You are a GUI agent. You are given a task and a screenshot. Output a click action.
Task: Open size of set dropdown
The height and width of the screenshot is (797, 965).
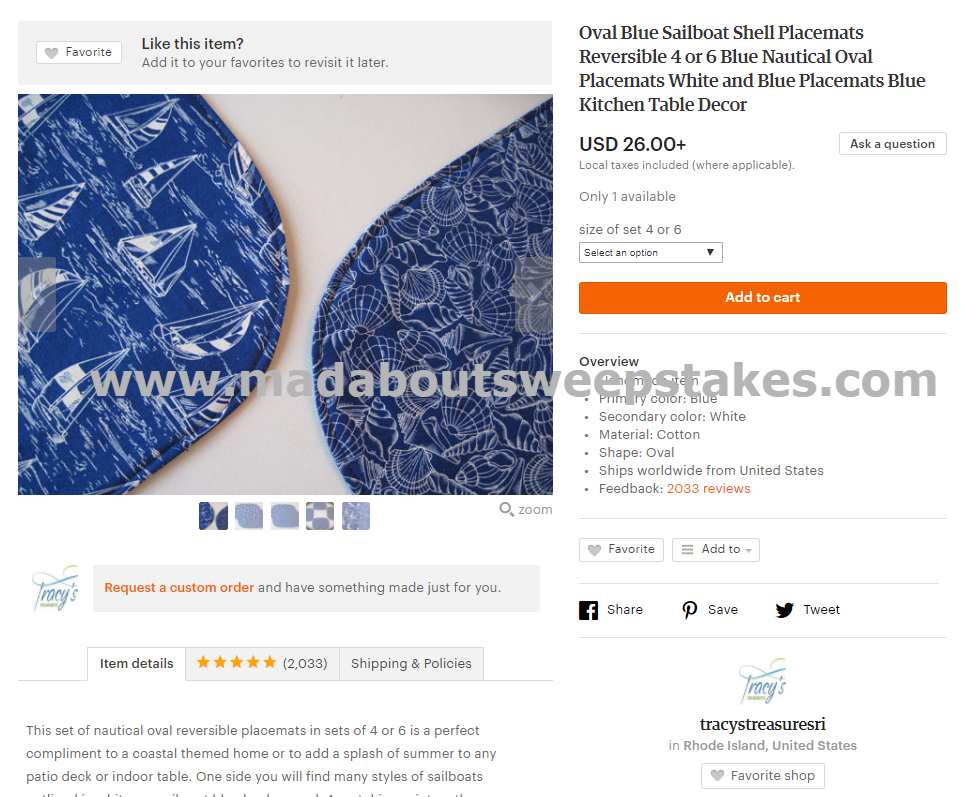pos(651,252)
